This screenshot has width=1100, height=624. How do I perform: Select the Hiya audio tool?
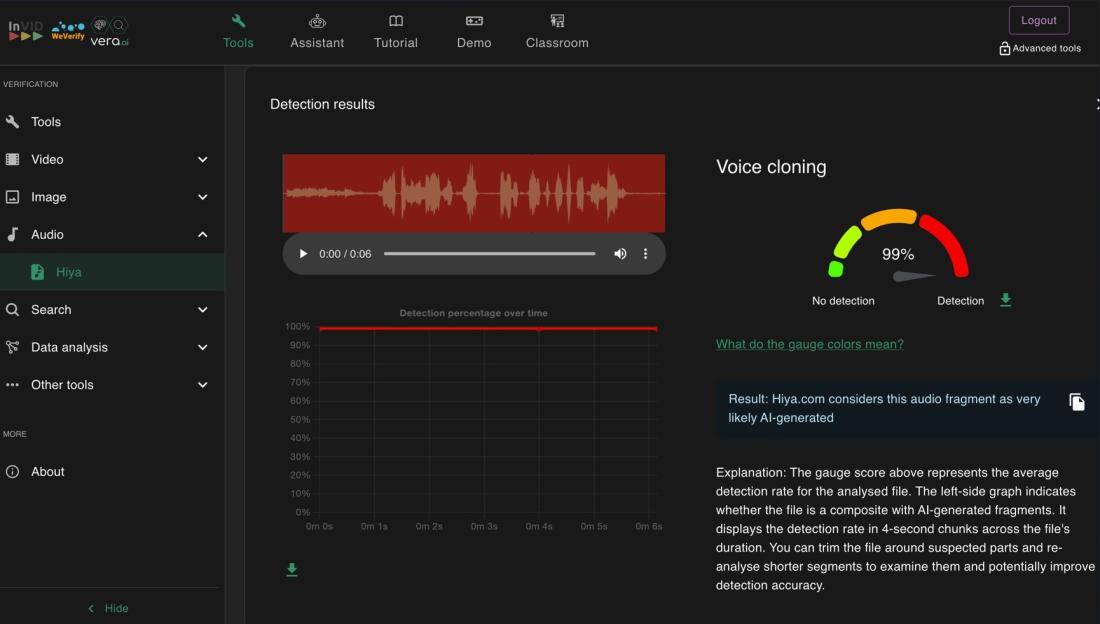pyautogui.click(x=68, y=272)
